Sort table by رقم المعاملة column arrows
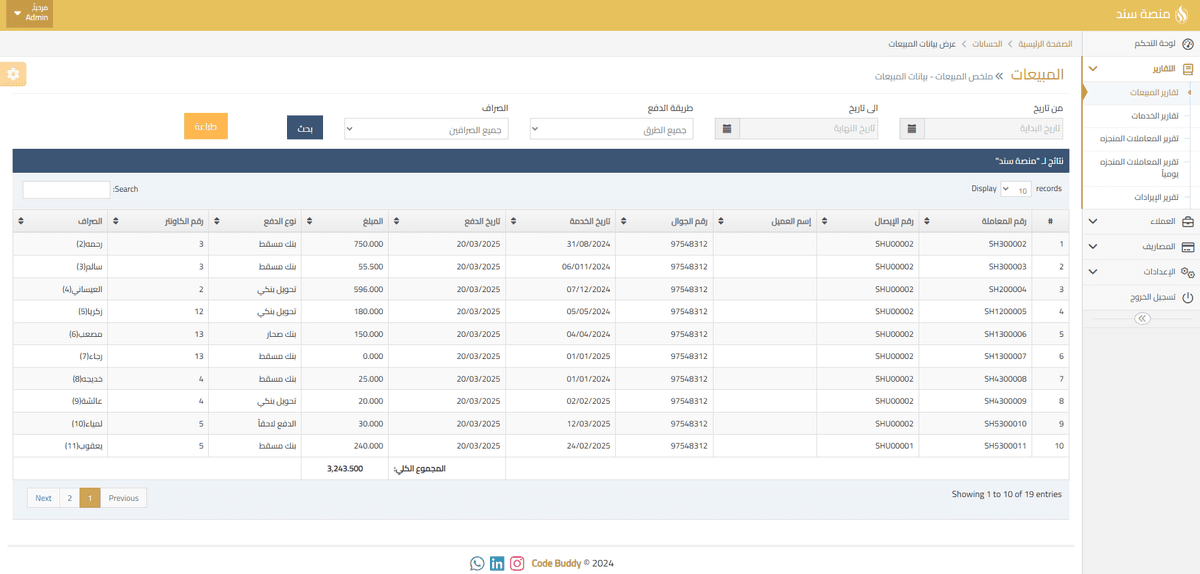 click(926, 221)
